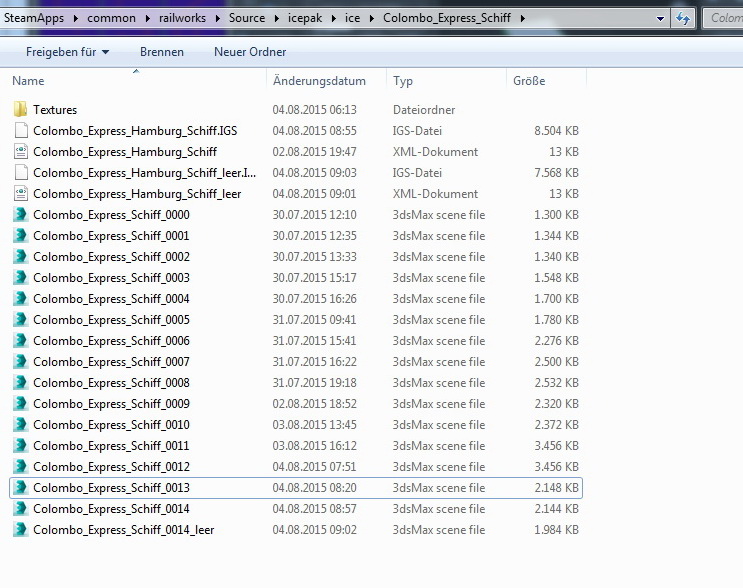Screen dimensions: 743x588
Task: Click the XML icon of Colombo_Express_Hamburg_Schiff_leer
Action: tap(20, 194)
